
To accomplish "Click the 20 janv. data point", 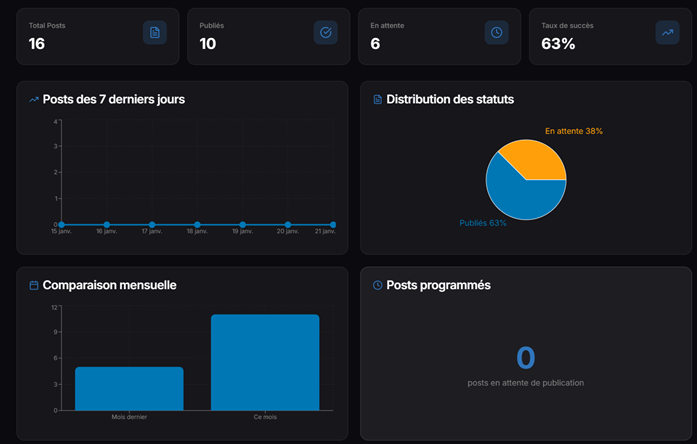I will pos(288,225).
